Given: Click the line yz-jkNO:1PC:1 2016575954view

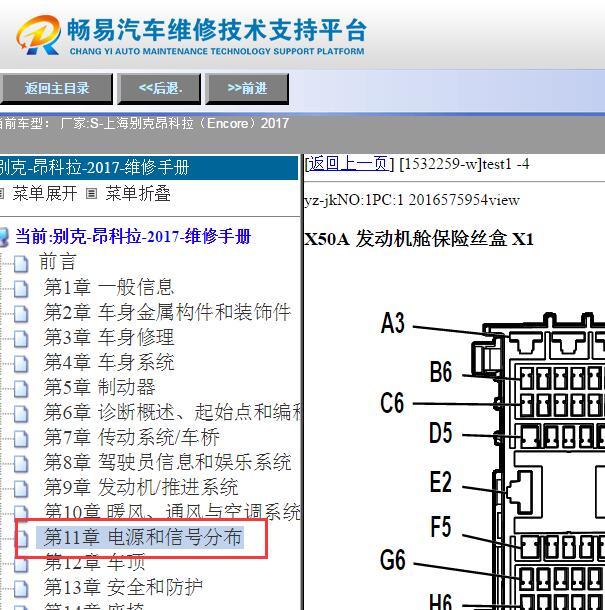Looking at the screenshot, I should point(412,200).
